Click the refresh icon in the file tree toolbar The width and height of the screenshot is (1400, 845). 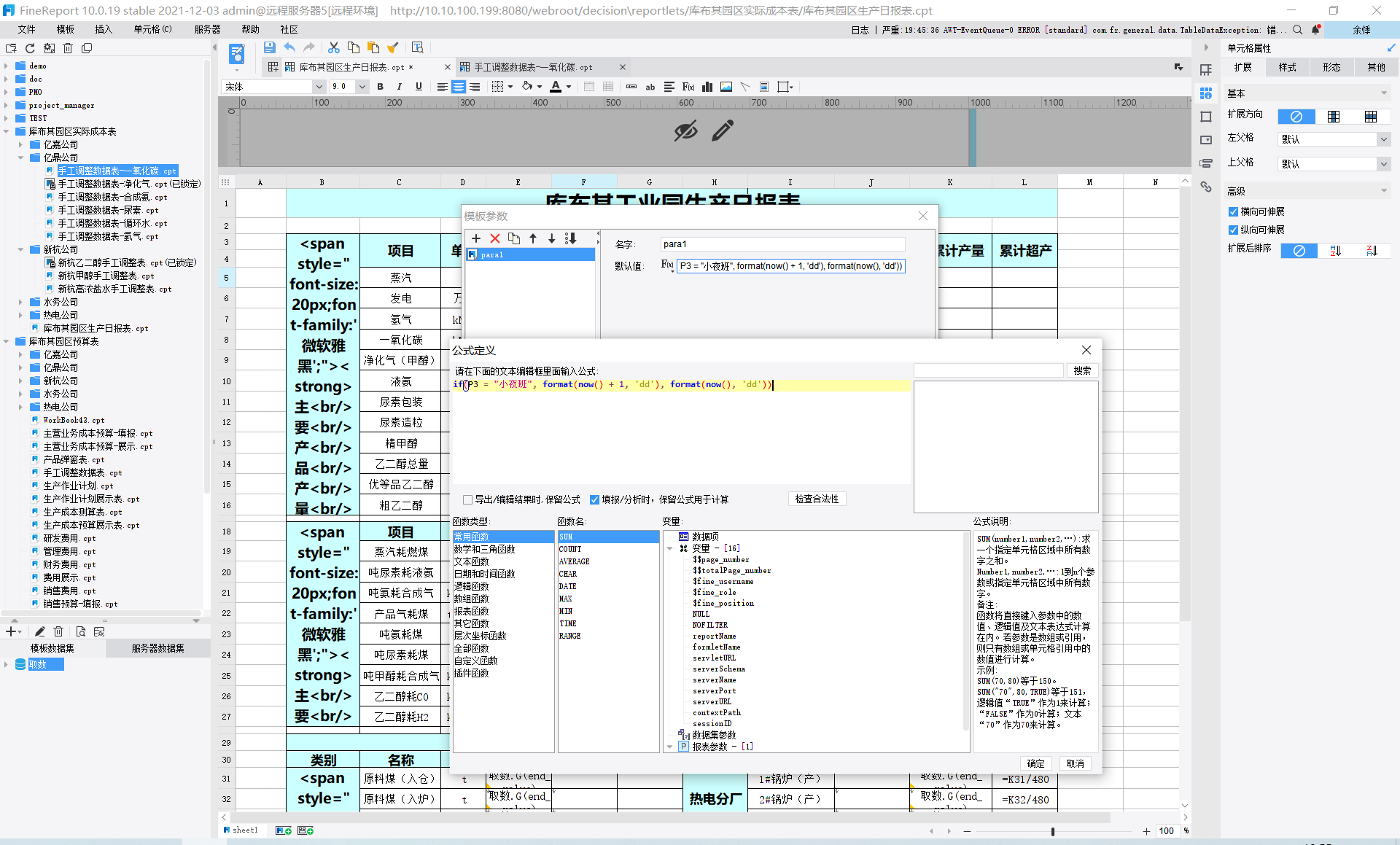30,48
